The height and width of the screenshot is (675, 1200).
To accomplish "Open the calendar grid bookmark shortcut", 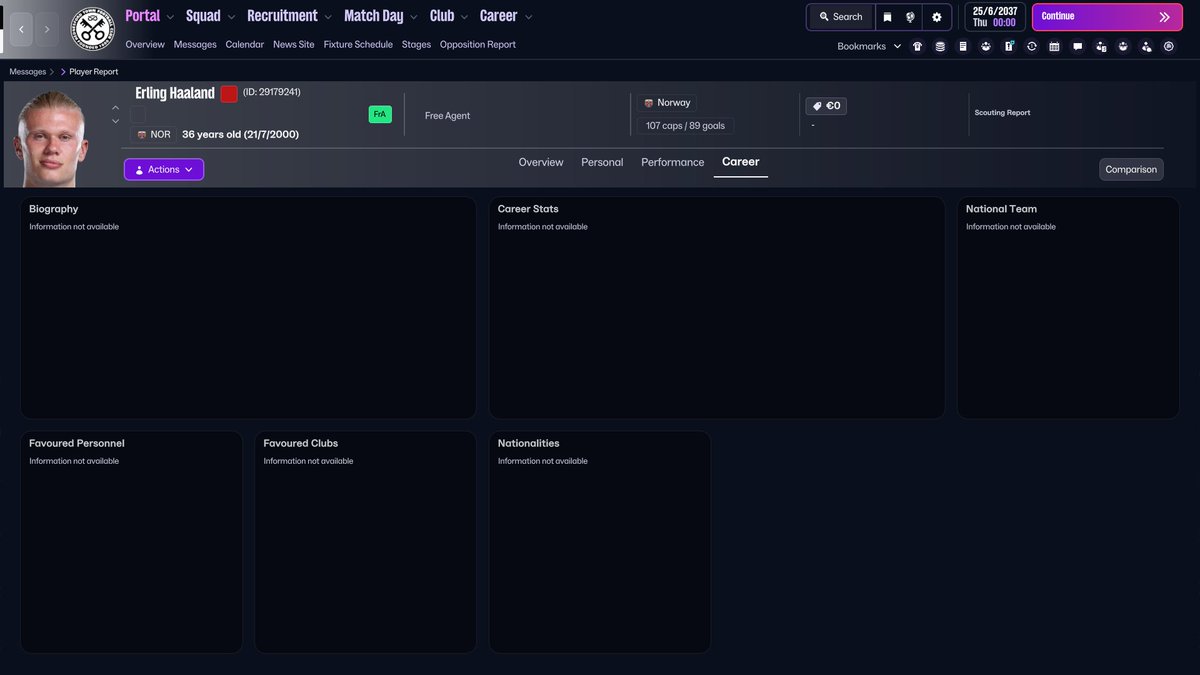I will point(1054,46).
